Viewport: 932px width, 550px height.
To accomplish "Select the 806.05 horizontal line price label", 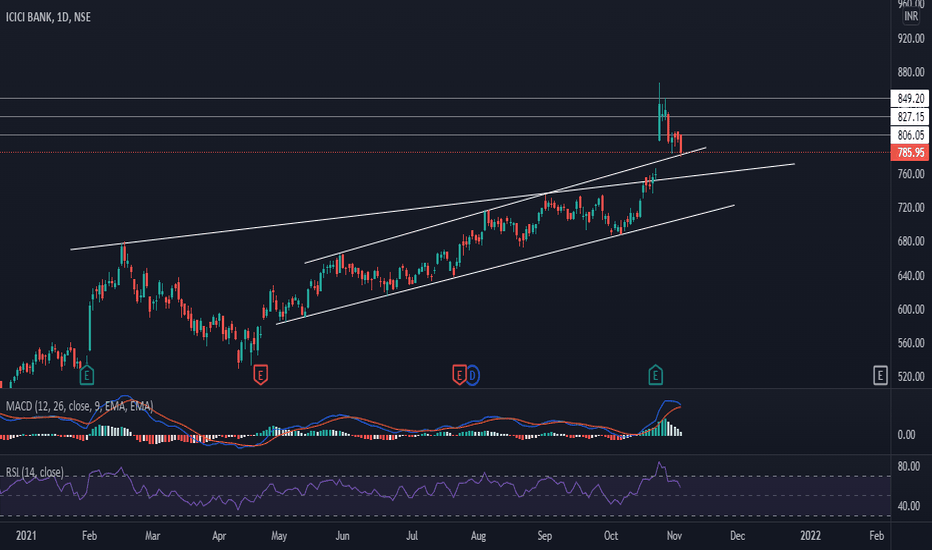I will [x=910, y=135].
